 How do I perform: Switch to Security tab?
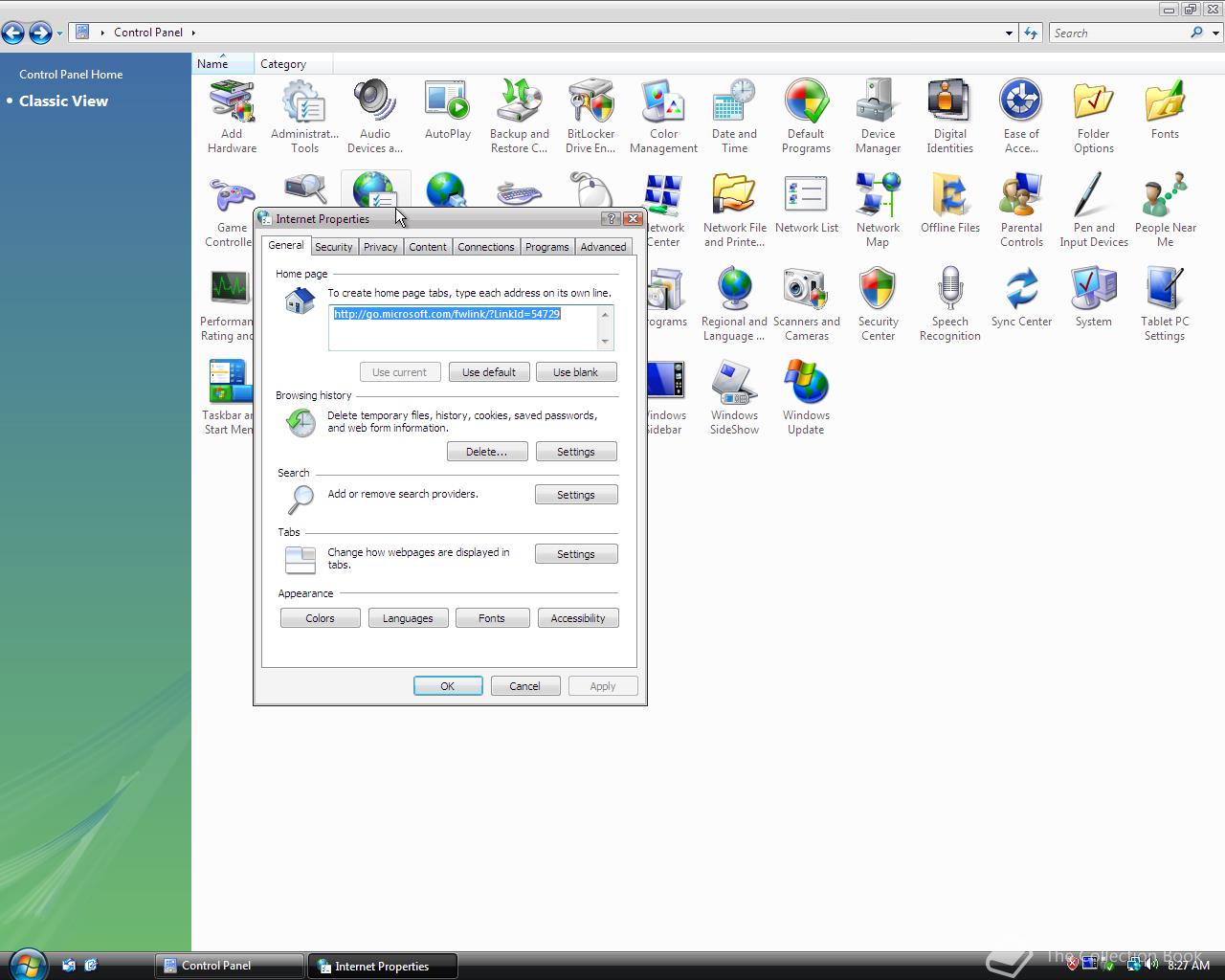(333, 247)
